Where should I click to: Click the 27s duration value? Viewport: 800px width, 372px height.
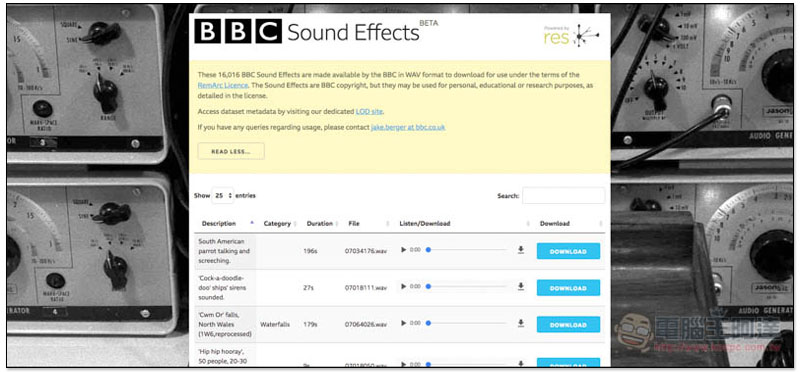point(308,288)
